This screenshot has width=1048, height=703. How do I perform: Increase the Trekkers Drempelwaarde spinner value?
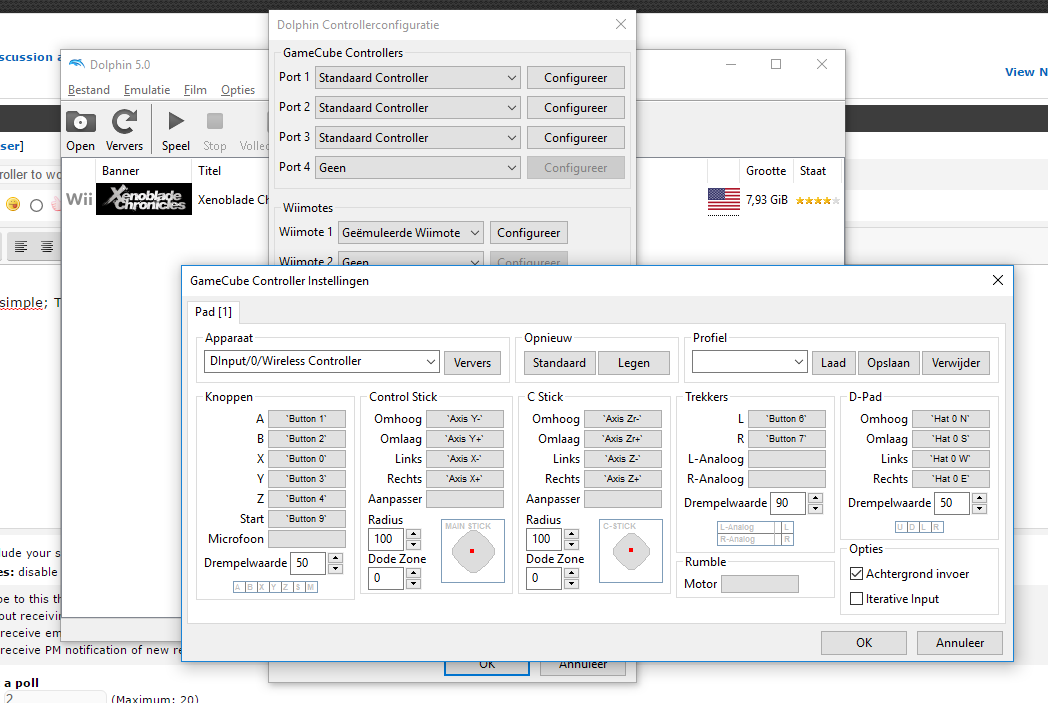(815, 498)
